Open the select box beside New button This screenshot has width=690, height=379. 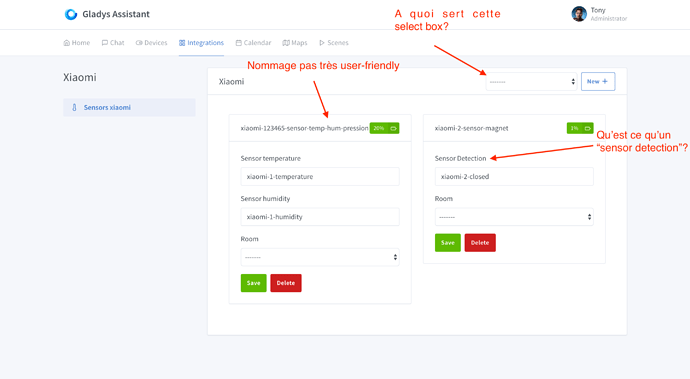(531, 81)
